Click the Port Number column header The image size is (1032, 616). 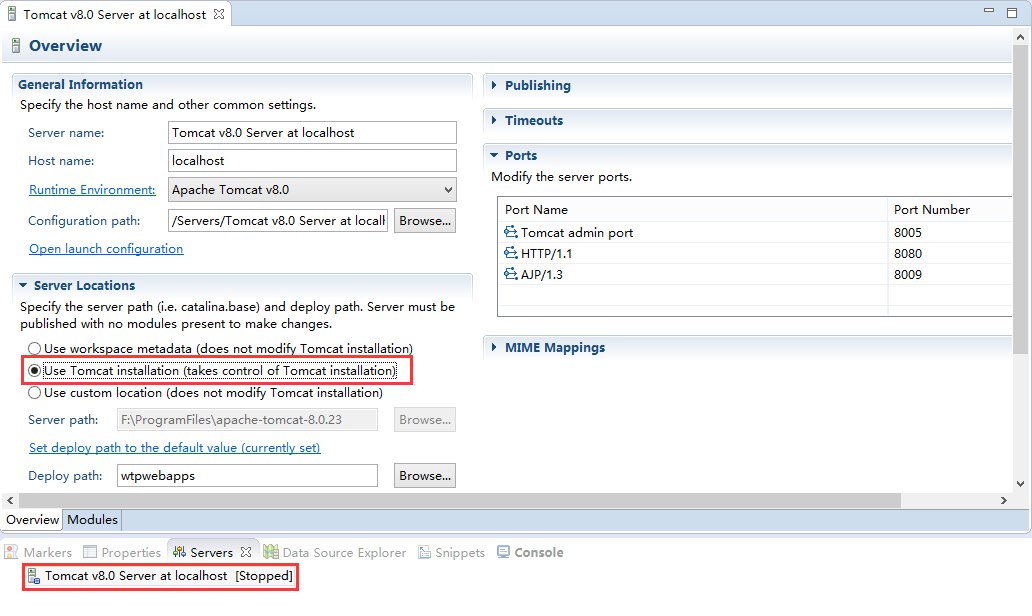click(x=950, y=209)
